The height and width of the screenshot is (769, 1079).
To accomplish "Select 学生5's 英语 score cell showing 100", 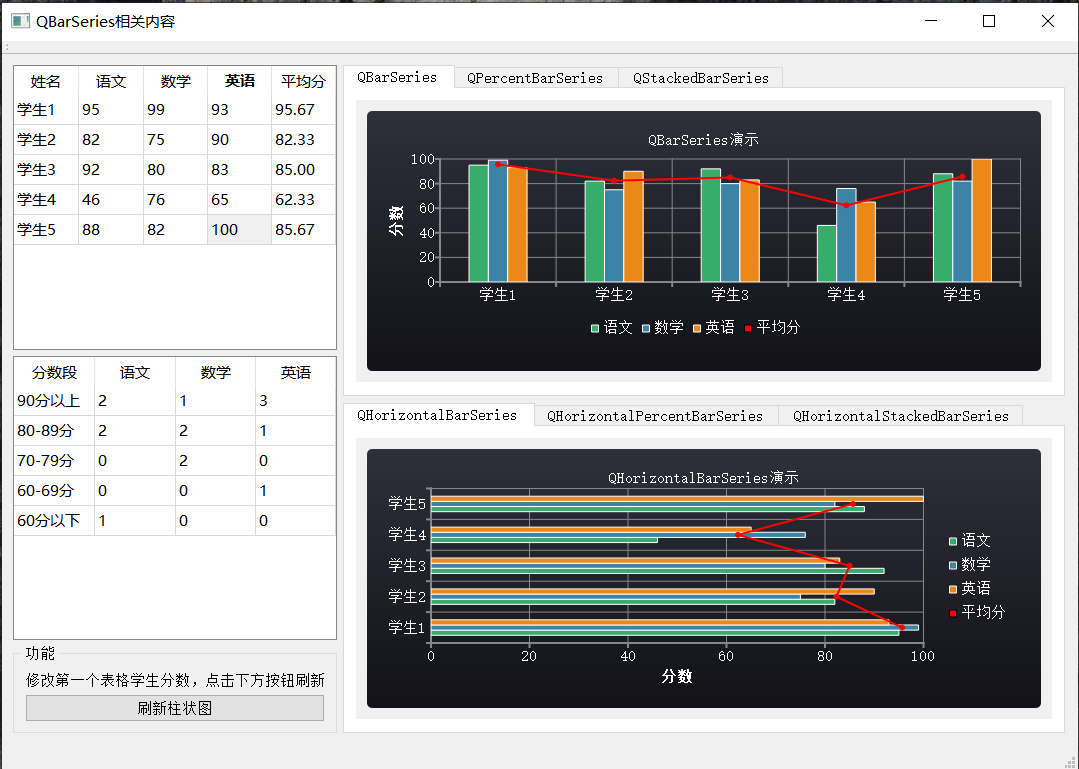I will [238, 229].
